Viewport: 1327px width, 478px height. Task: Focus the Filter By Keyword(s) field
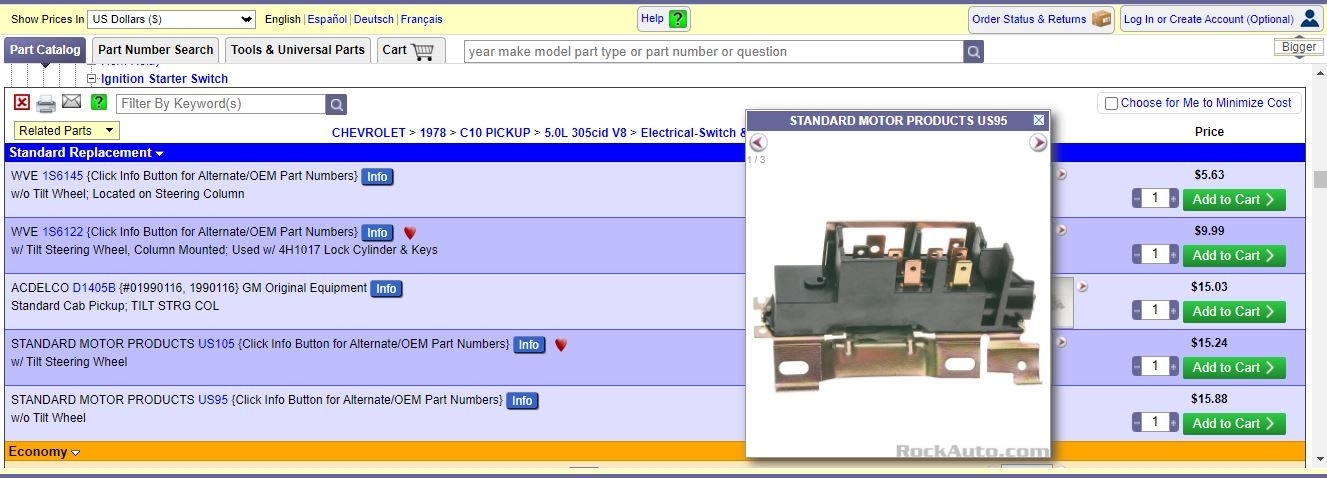(x=221, y=104)
